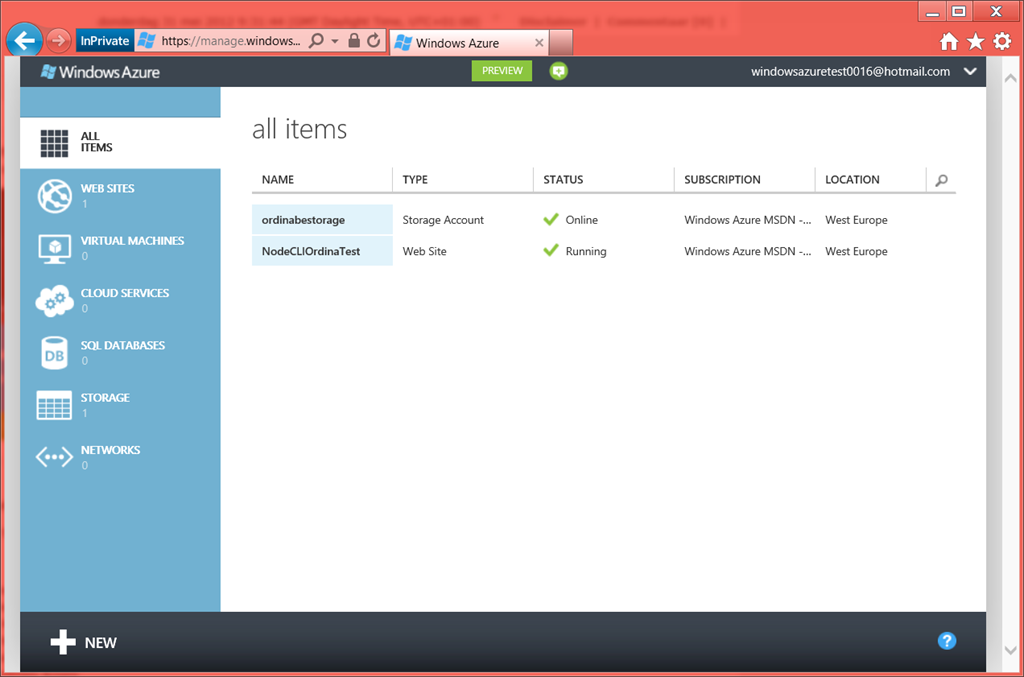Image resolution: width=1024 pixels, height=677 pixels.
Task: Open the NodeCLIOrdinaTest web site
Action: (x=311, y=252)
